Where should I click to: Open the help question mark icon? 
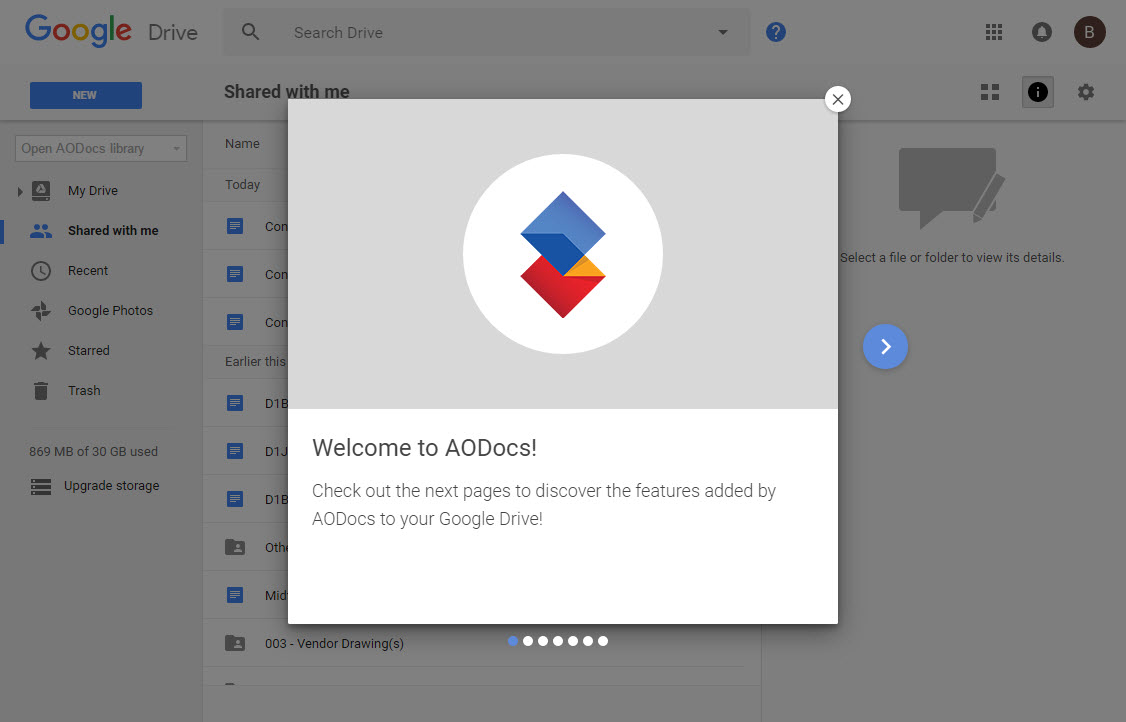[x=776, y=32]
